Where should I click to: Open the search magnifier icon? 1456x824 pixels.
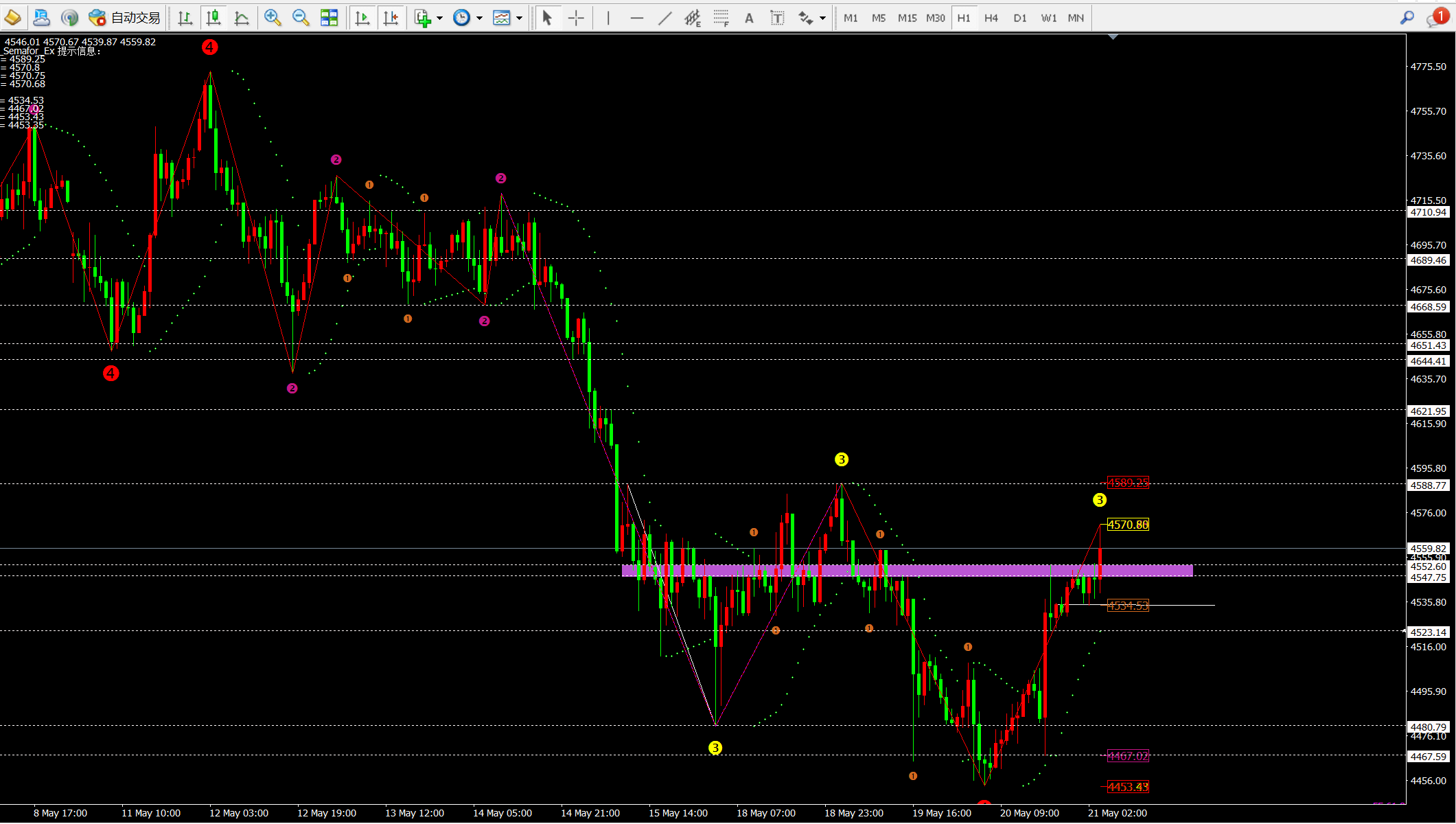pyautogui.click(x=1407, y=18)
